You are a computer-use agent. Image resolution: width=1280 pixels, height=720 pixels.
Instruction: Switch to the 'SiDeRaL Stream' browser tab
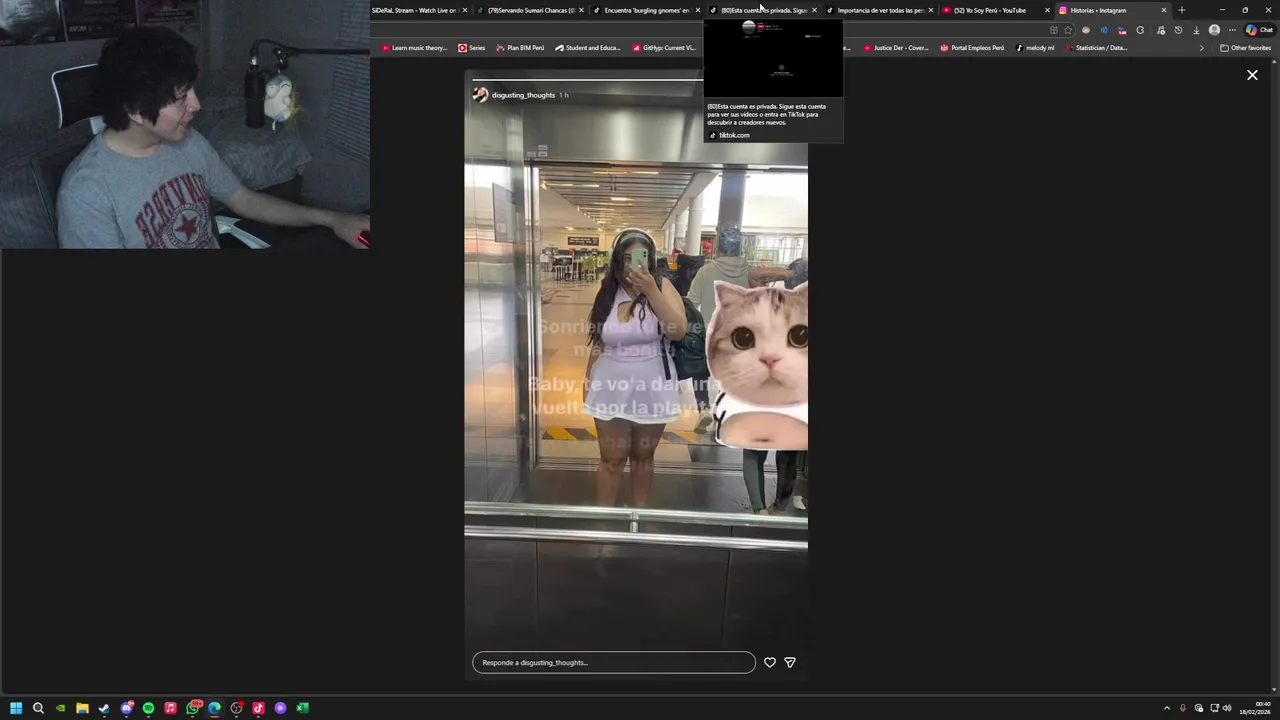(x=419, y=10)
